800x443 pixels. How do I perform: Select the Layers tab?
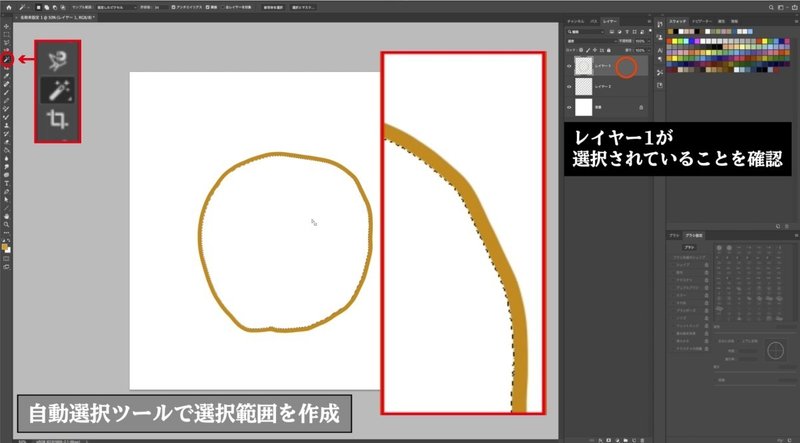point(610,21)
